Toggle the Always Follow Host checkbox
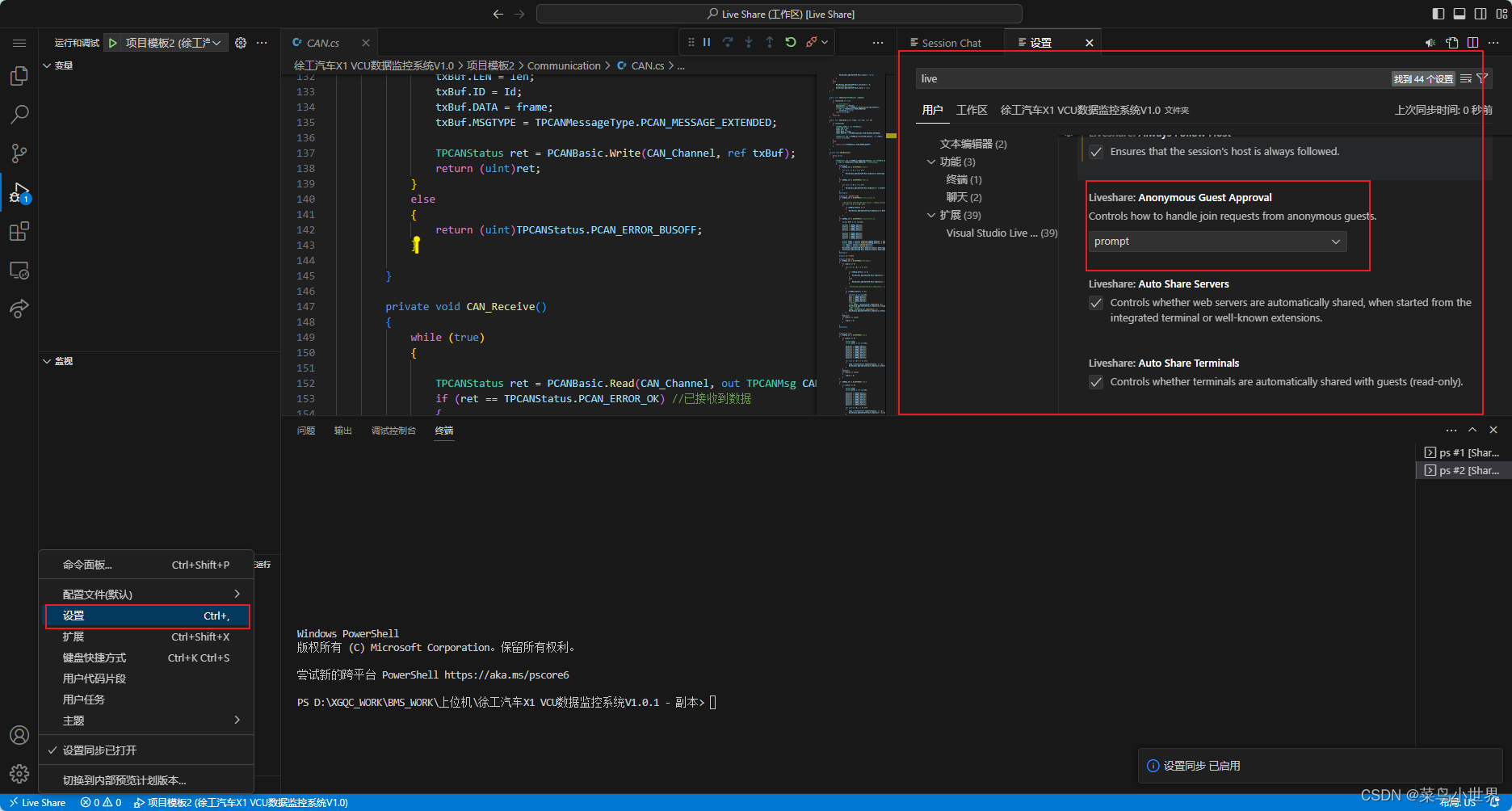The image size is (1512, 811). (1096, 152)
